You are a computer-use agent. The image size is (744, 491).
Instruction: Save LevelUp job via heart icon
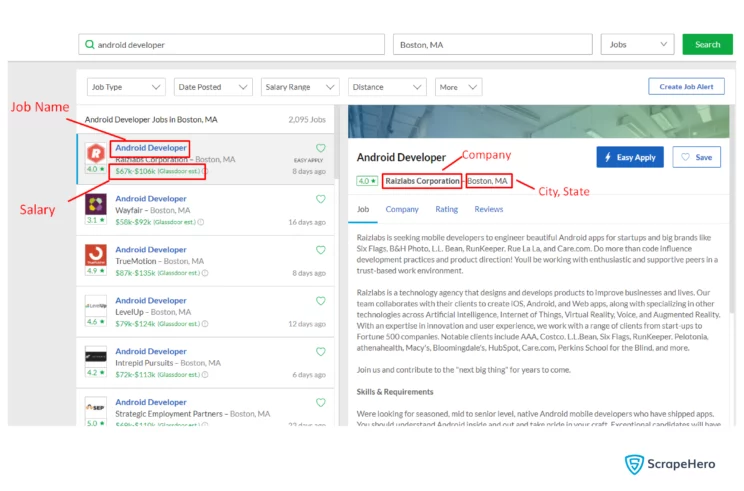tap(321, 301)
